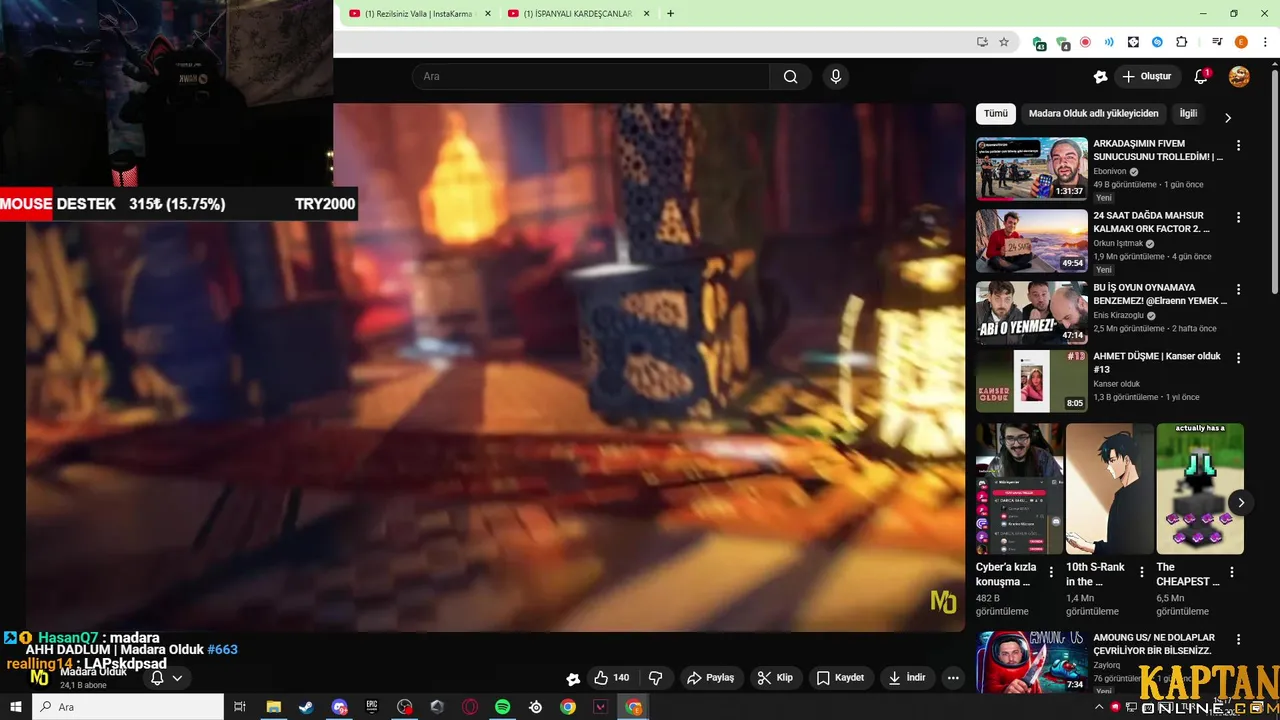Click in the YouTube Ara search field

[591, 77]
